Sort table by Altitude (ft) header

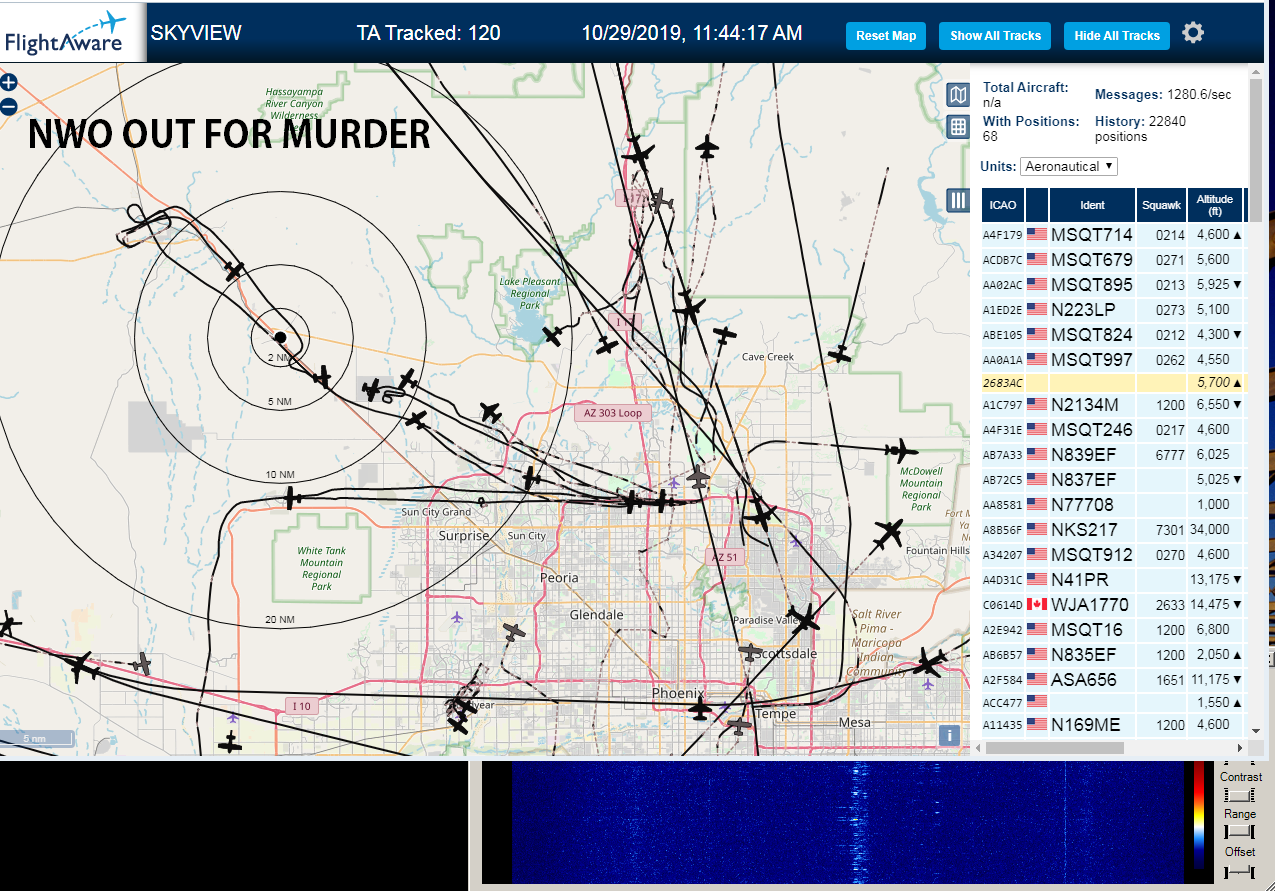1215,205
